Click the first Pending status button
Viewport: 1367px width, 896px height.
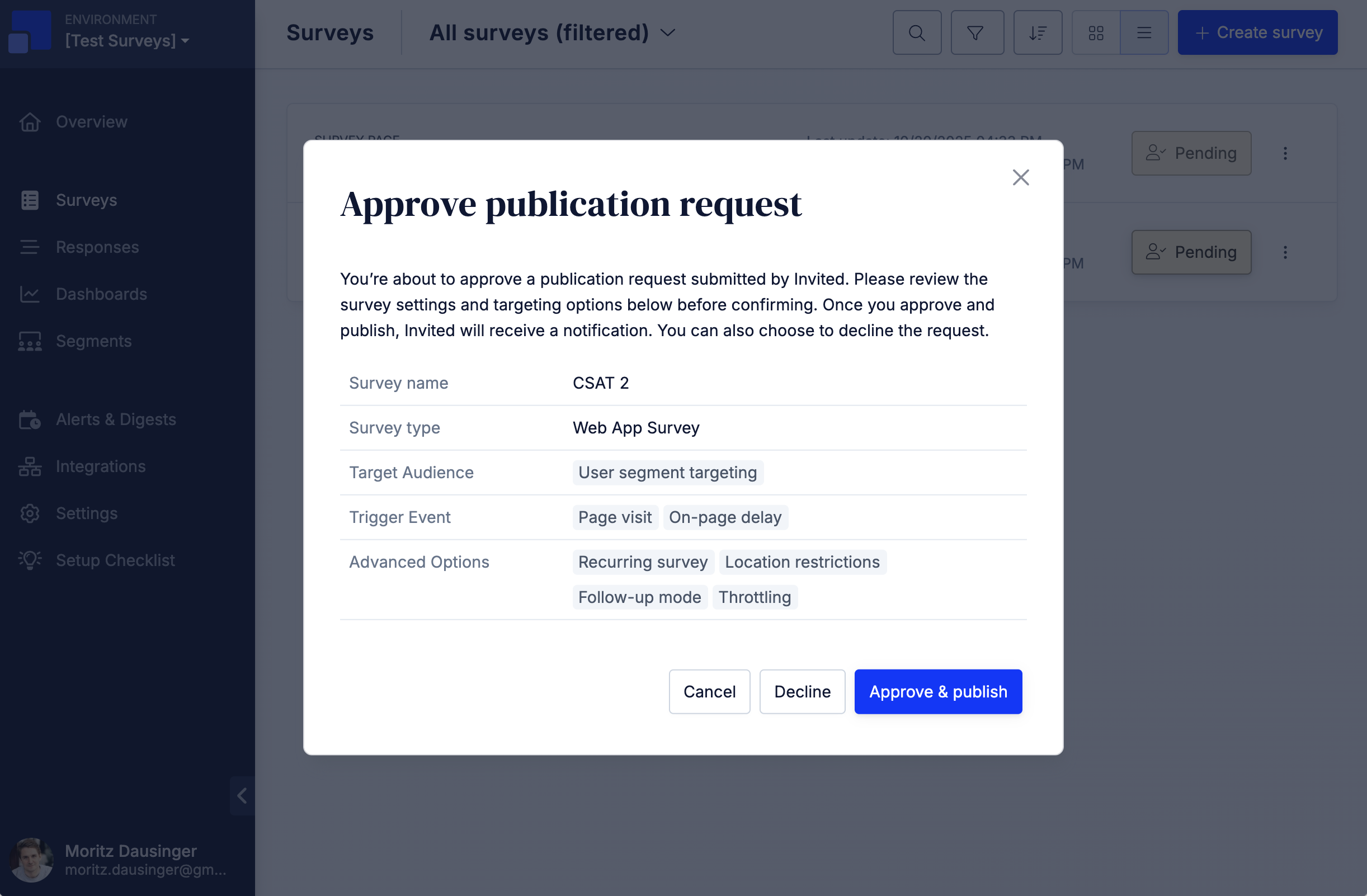(1191, 153)
